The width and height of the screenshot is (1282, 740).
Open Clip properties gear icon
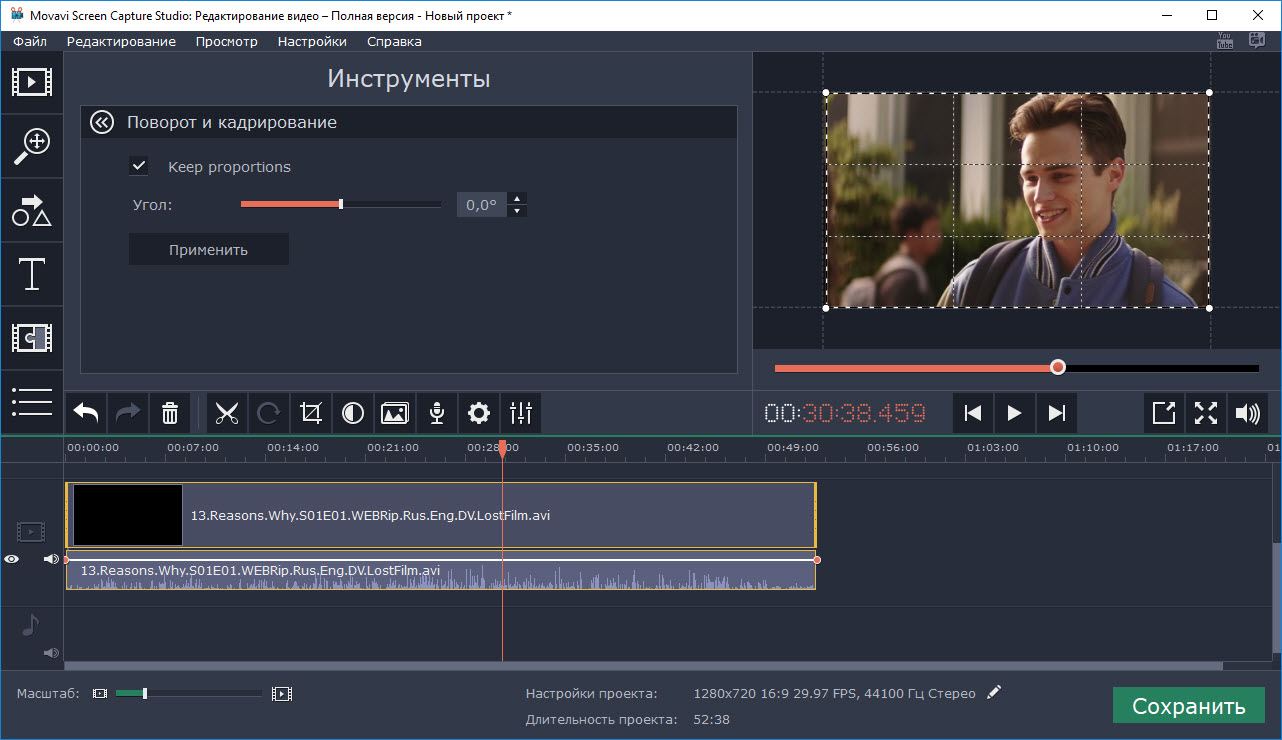479,413
